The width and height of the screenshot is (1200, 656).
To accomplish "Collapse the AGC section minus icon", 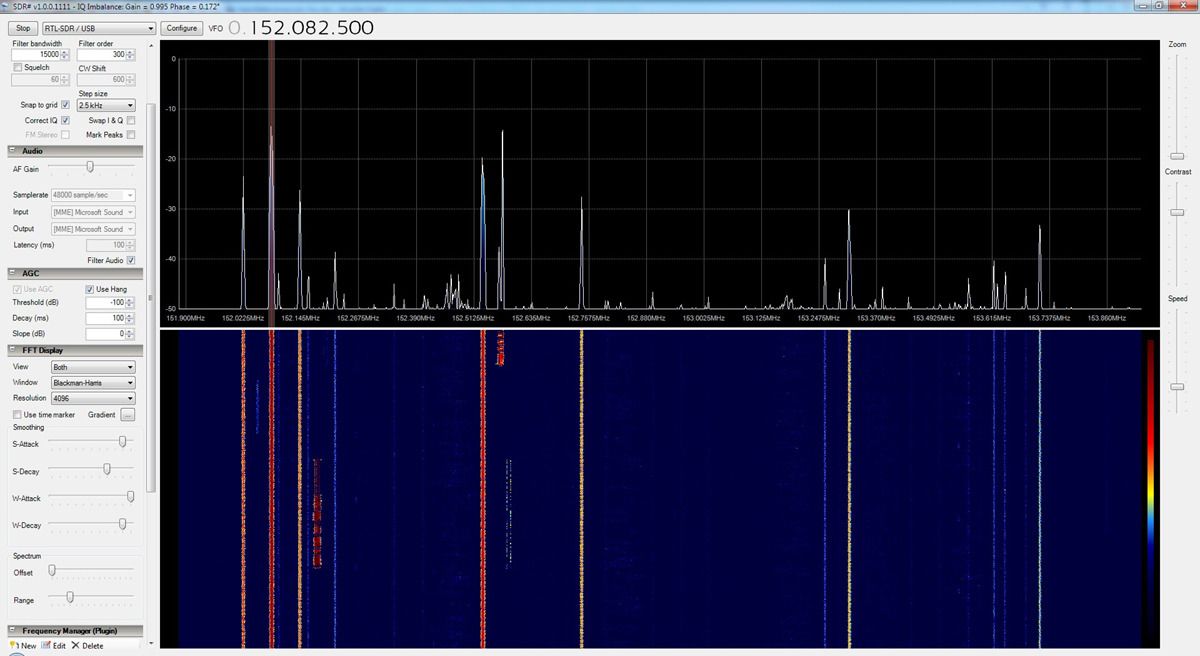I will (x=14, y=273).
